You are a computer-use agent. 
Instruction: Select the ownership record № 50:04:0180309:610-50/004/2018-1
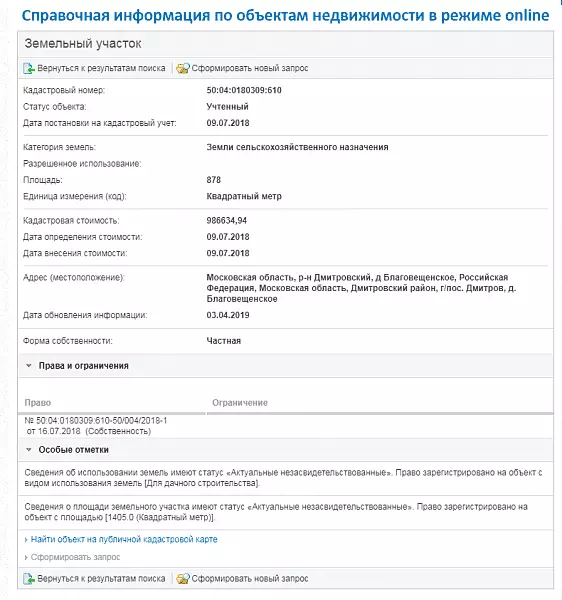pos(96,426)
